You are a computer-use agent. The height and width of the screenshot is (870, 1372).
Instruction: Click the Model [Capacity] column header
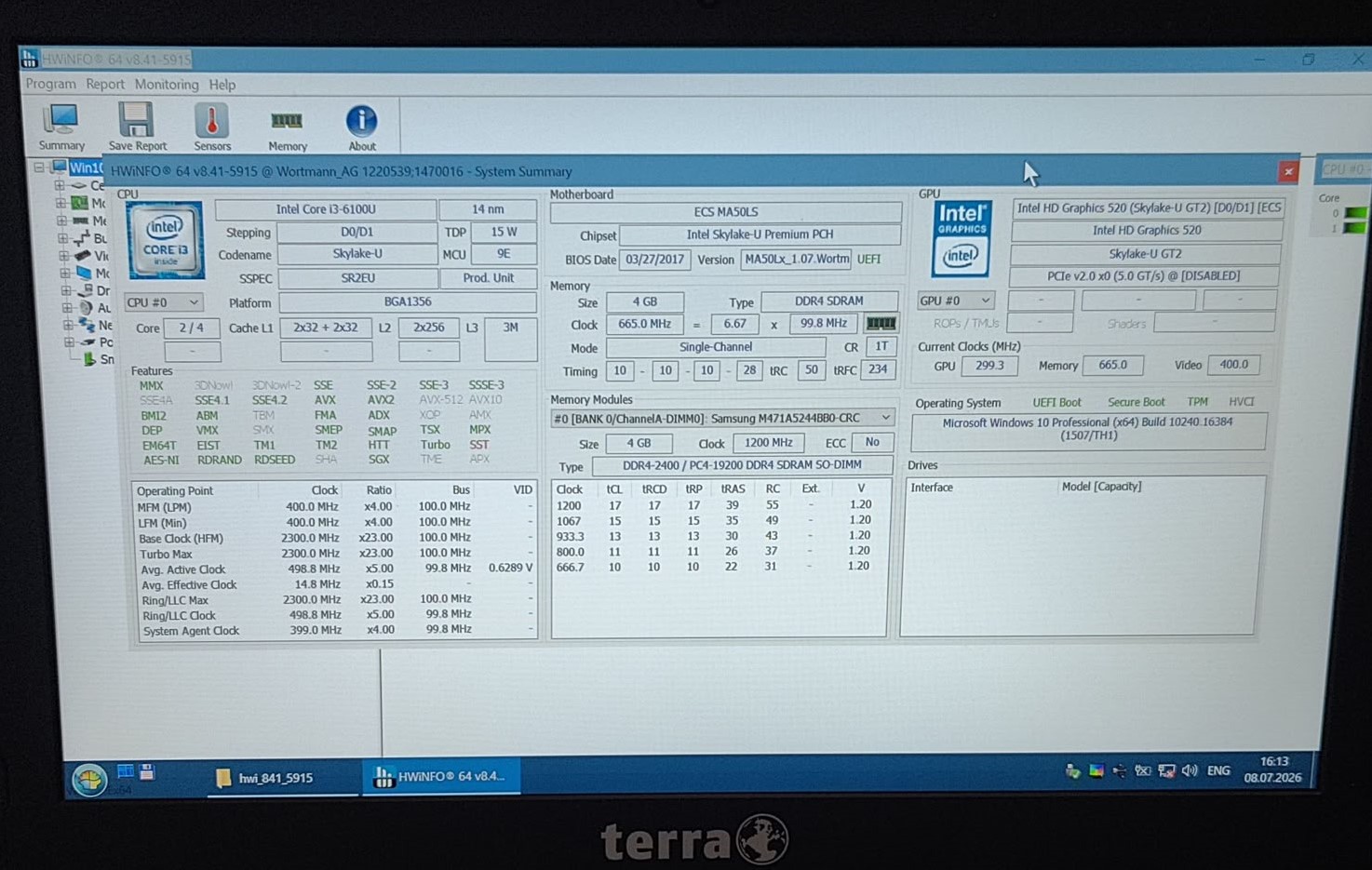pyautogui.click(x=1101, y=487)
